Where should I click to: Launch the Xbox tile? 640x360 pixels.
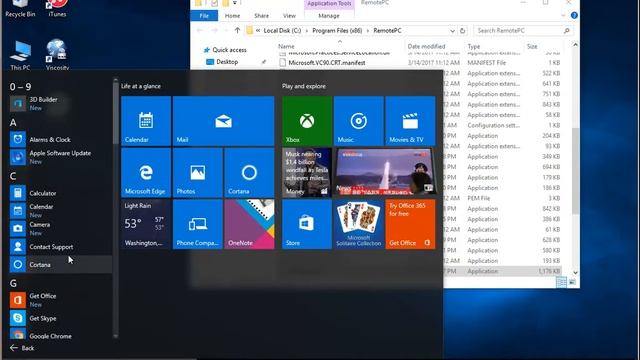[x=307, y=121]
